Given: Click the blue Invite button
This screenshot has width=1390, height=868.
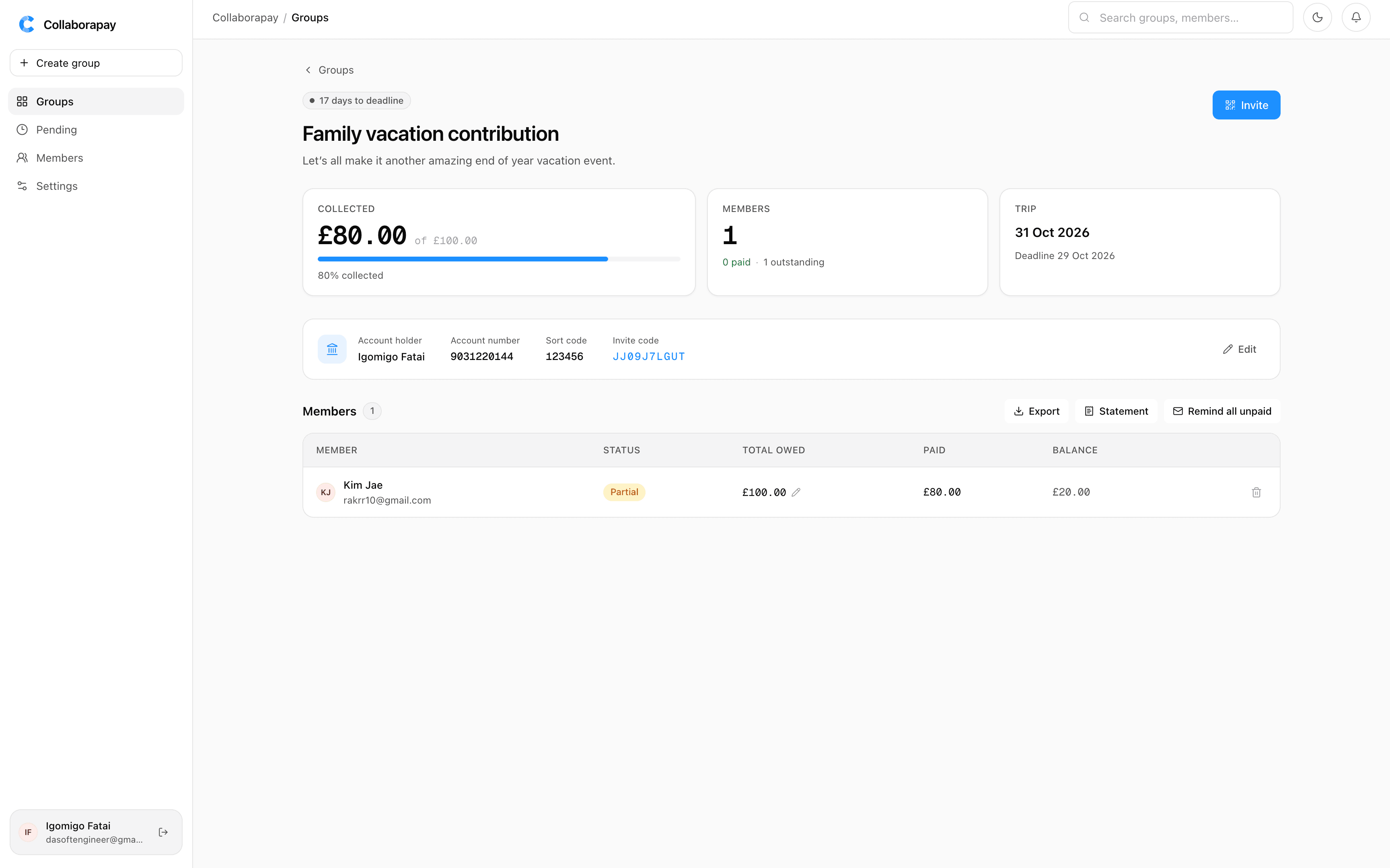Looking at the screenshot, I should [x=1246, y=105].
